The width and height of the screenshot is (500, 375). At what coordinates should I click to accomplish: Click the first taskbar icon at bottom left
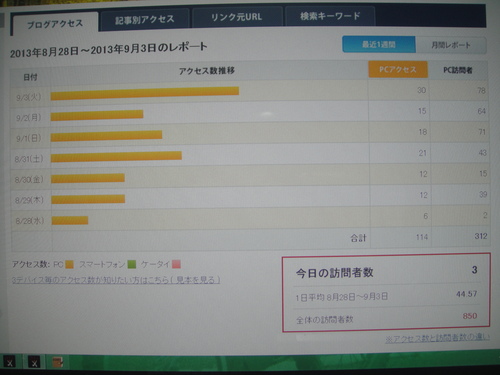[x=10, y=362]
